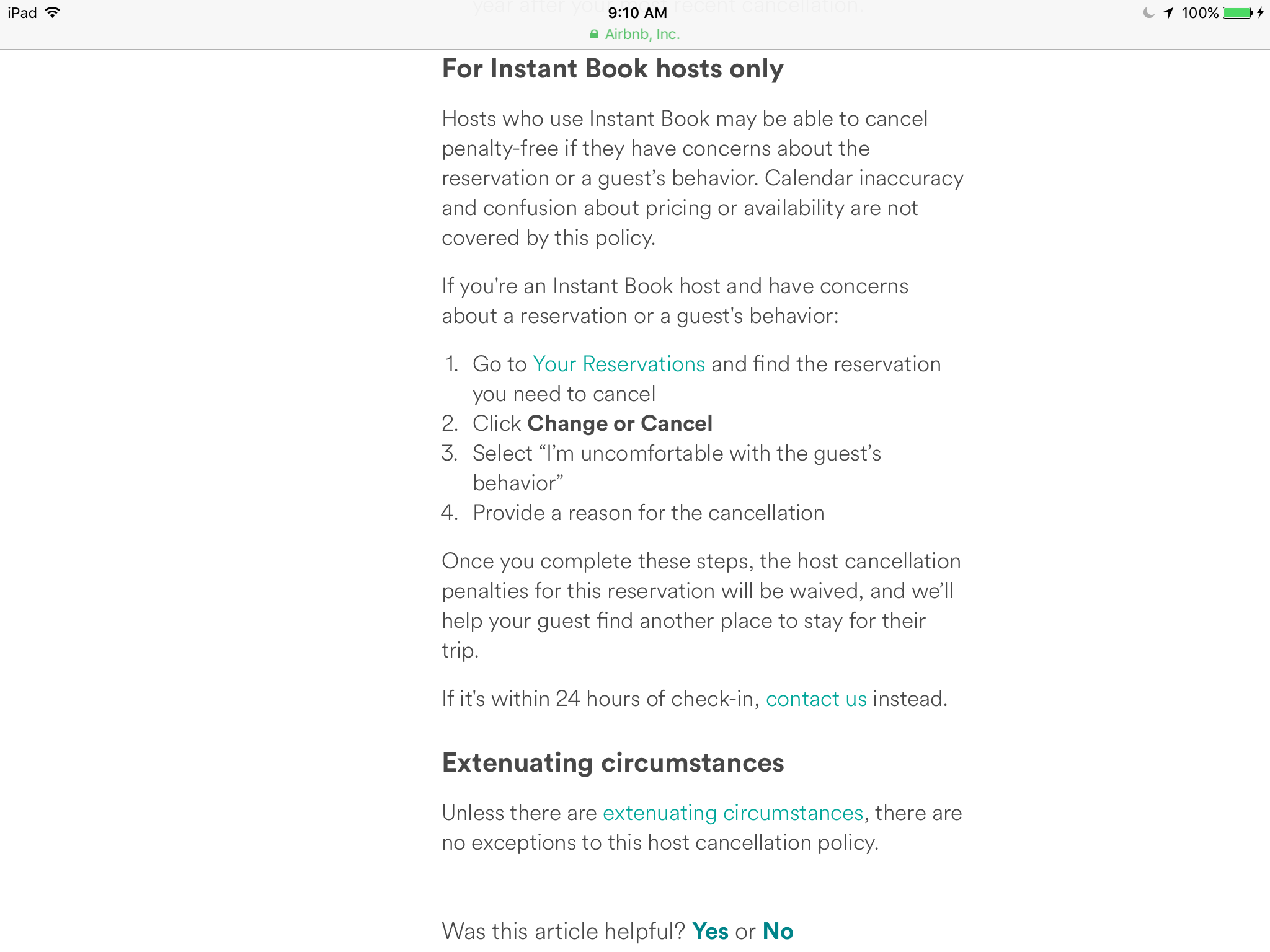This screenshot has height=952, width=1270.
Task: Tap the Wi-Fi signal icon
Action: pos(53,12)
